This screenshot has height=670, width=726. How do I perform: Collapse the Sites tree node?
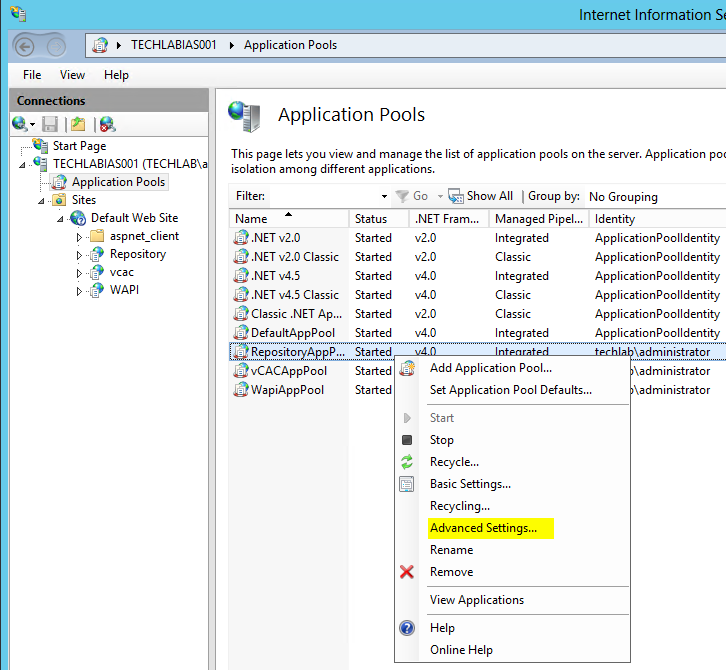pos(41,200)
